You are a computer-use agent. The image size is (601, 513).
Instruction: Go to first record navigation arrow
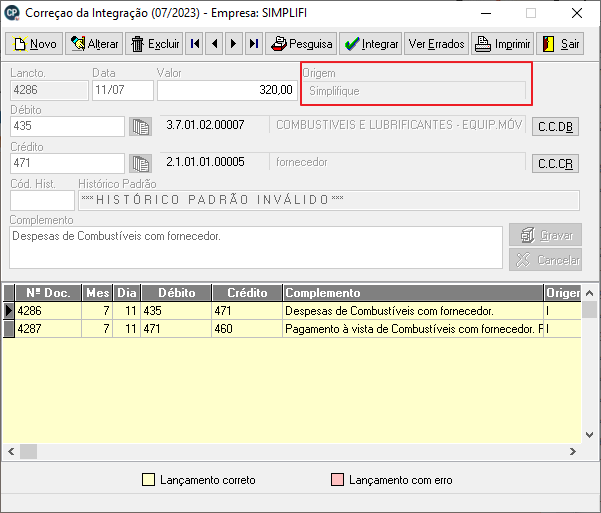tap(194, 44)
